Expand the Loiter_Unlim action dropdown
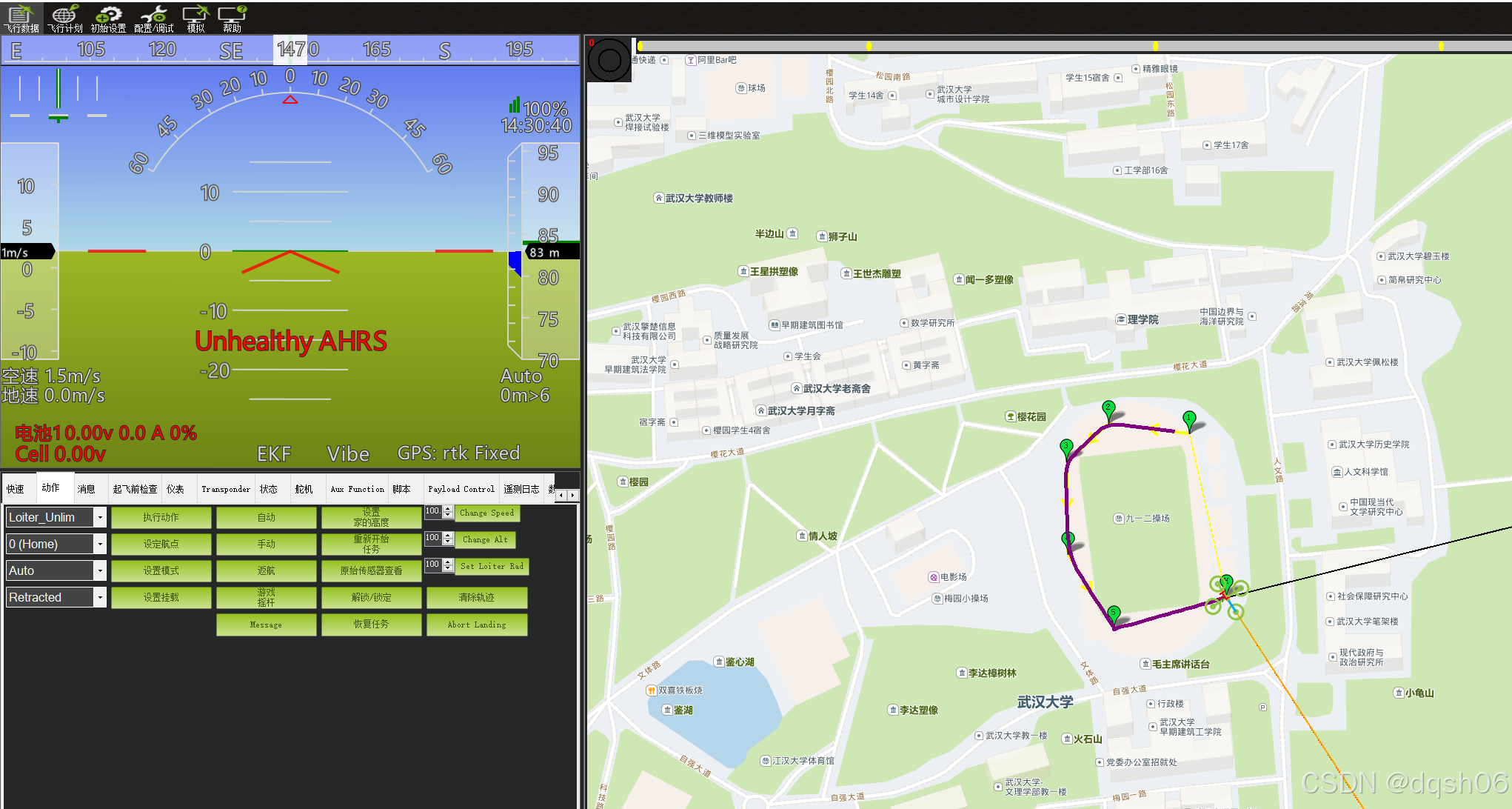This screenshot has height=809, width=1512. click(100, 517)
